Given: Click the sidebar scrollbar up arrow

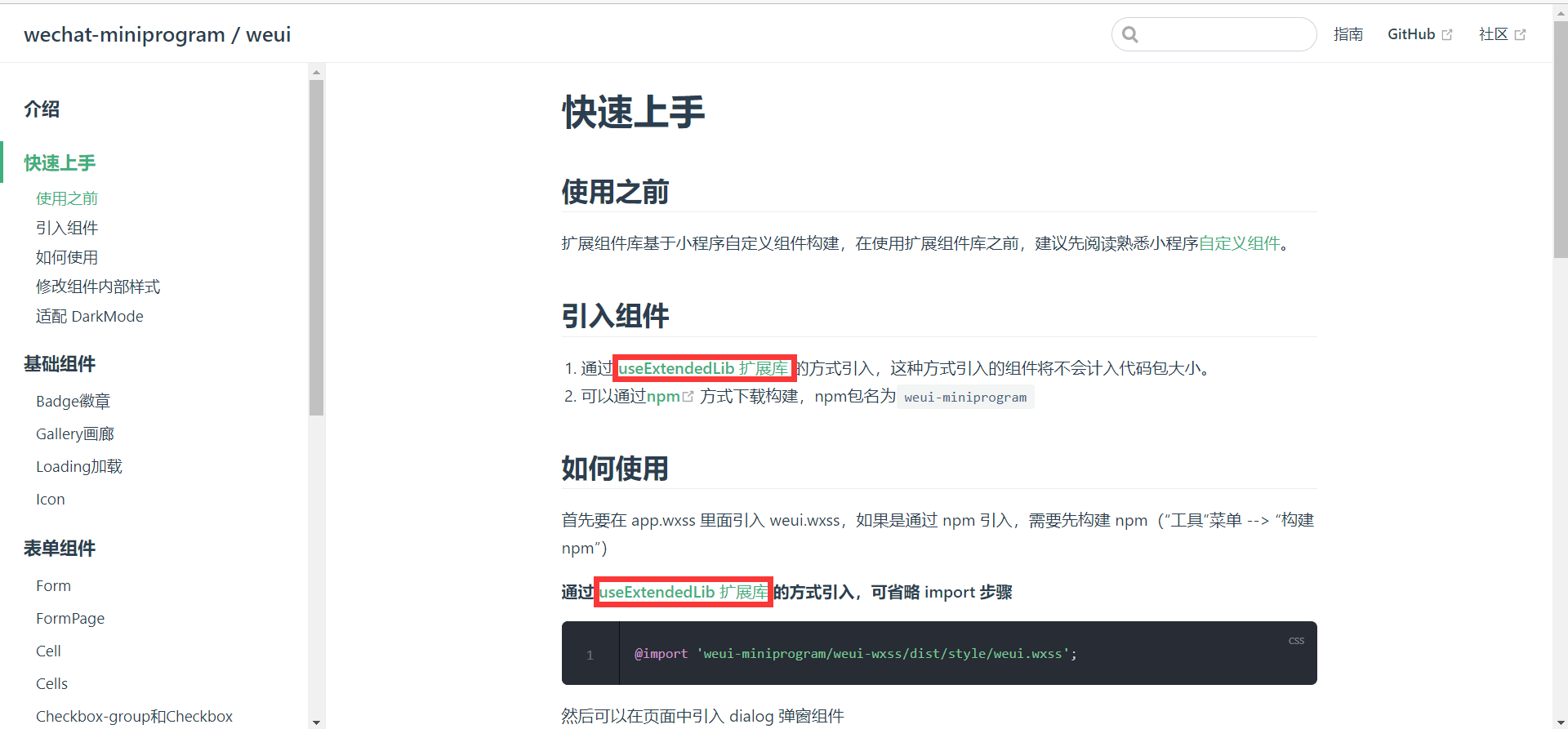Looking at the screenshot, I should pos(316,72).
